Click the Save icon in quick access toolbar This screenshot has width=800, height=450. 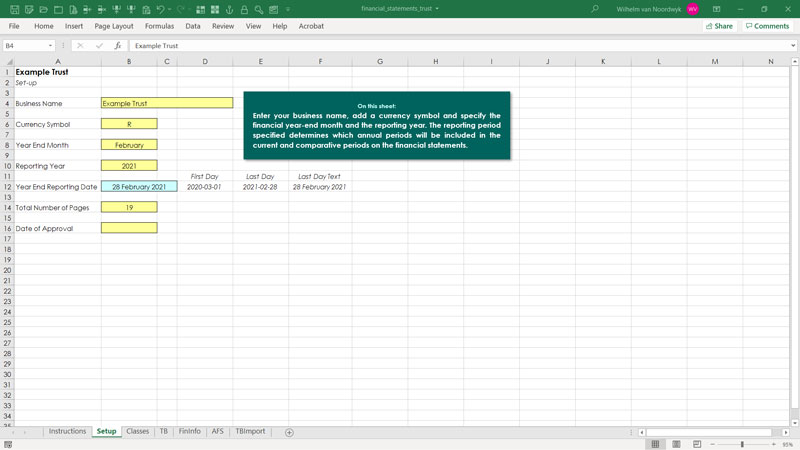pos(14,10)
